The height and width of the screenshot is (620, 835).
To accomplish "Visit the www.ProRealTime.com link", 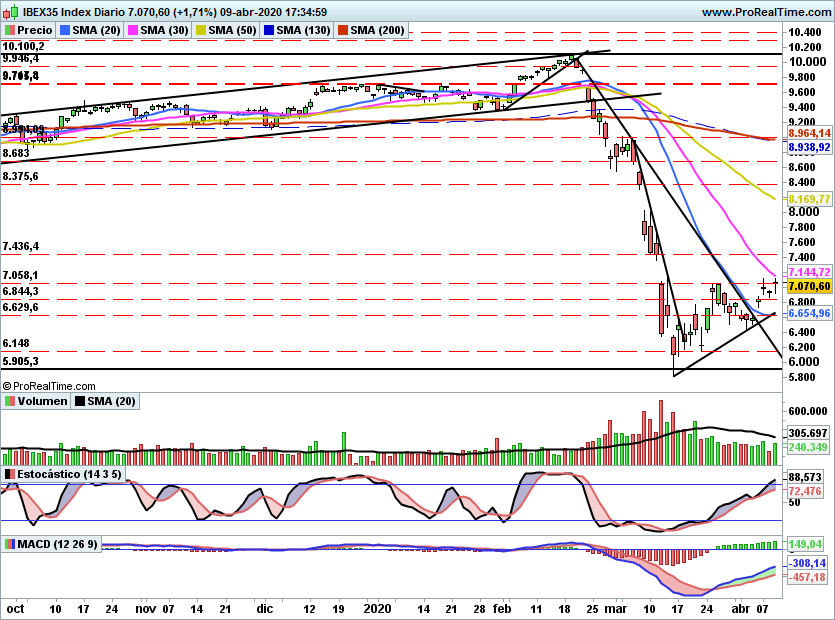I will [x=766, y=12].
